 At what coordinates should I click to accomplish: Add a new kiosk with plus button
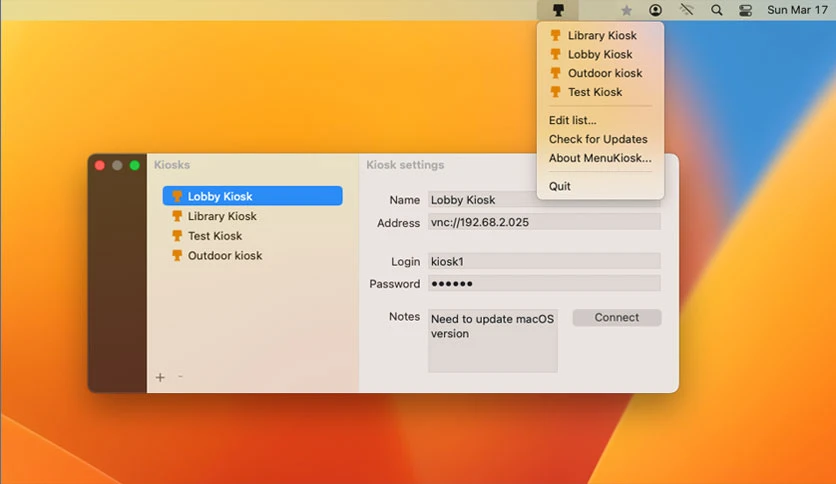(x=160, y=377)
